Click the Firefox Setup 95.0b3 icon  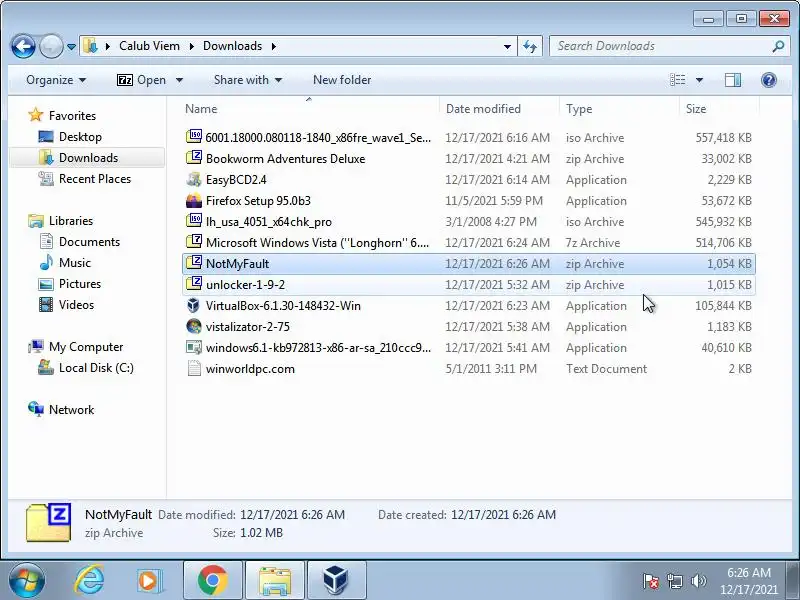point(194,200)
